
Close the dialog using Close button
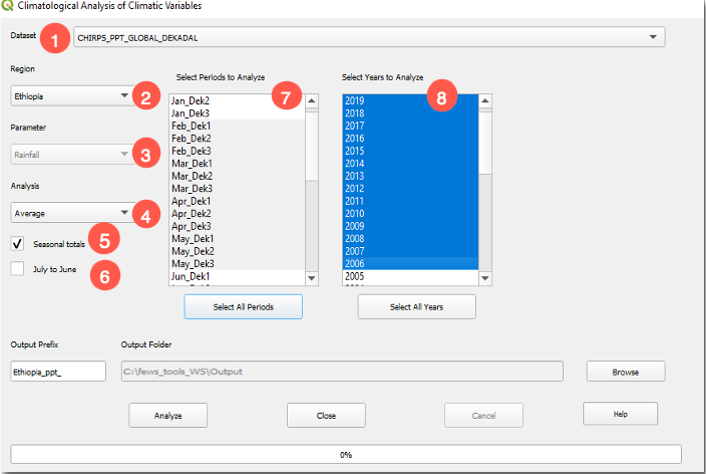(325, 414)
